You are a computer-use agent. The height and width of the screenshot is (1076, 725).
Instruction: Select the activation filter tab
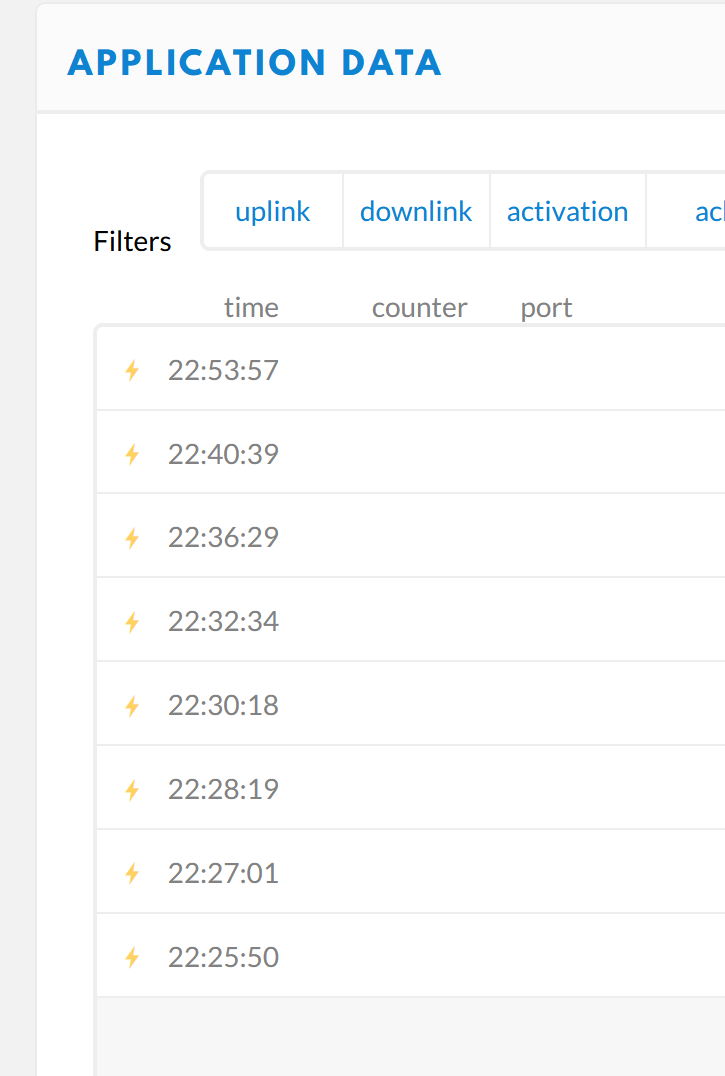coord(568,211)
